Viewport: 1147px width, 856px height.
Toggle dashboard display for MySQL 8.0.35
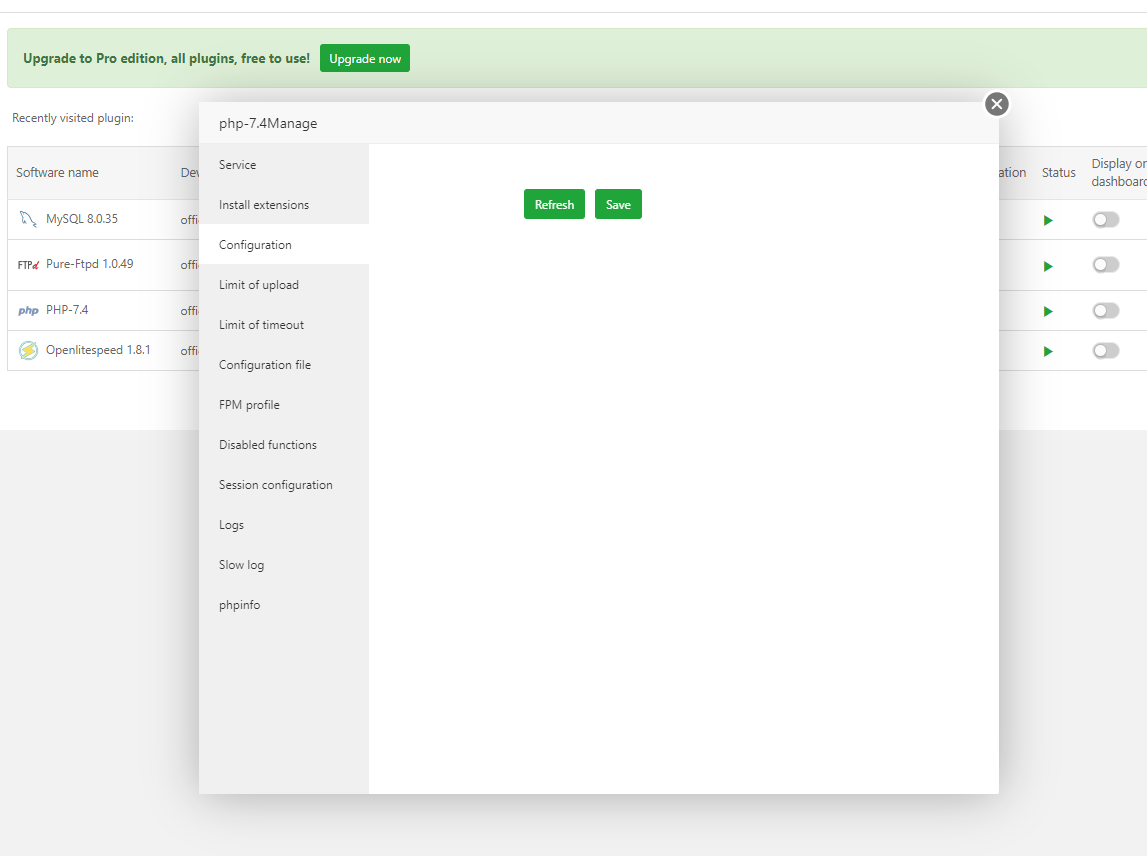coord(1105,219)
